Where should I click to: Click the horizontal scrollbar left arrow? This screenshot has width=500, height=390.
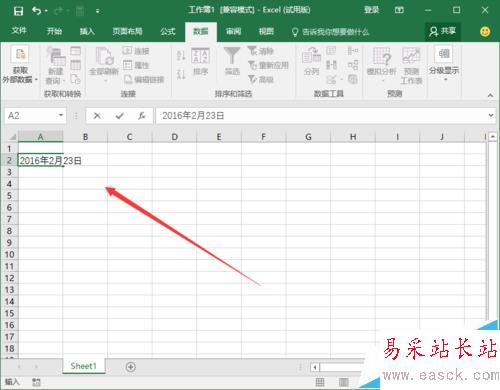pyautogui.click(x=315, y=367)
